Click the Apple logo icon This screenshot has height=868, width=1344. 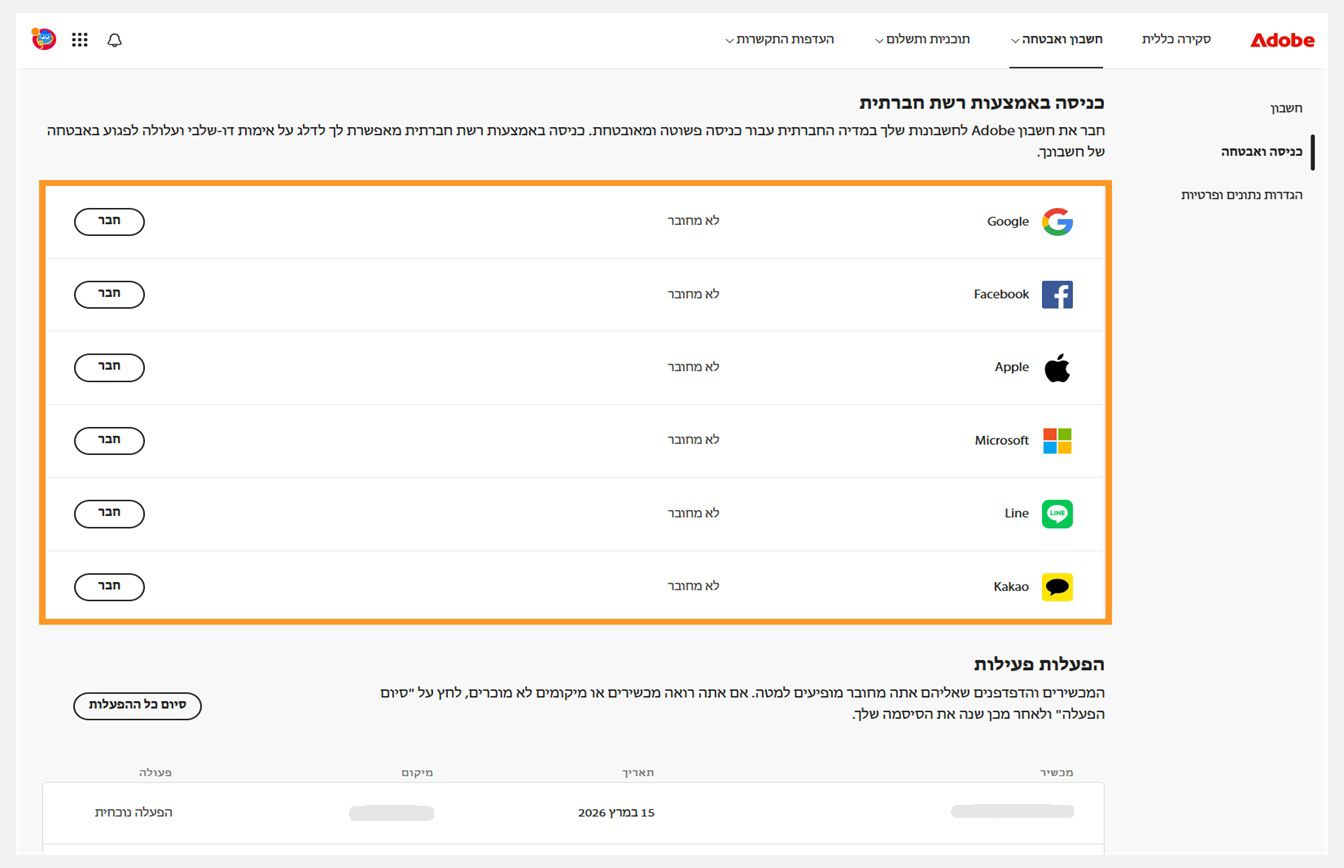(x=1057, y=368)
